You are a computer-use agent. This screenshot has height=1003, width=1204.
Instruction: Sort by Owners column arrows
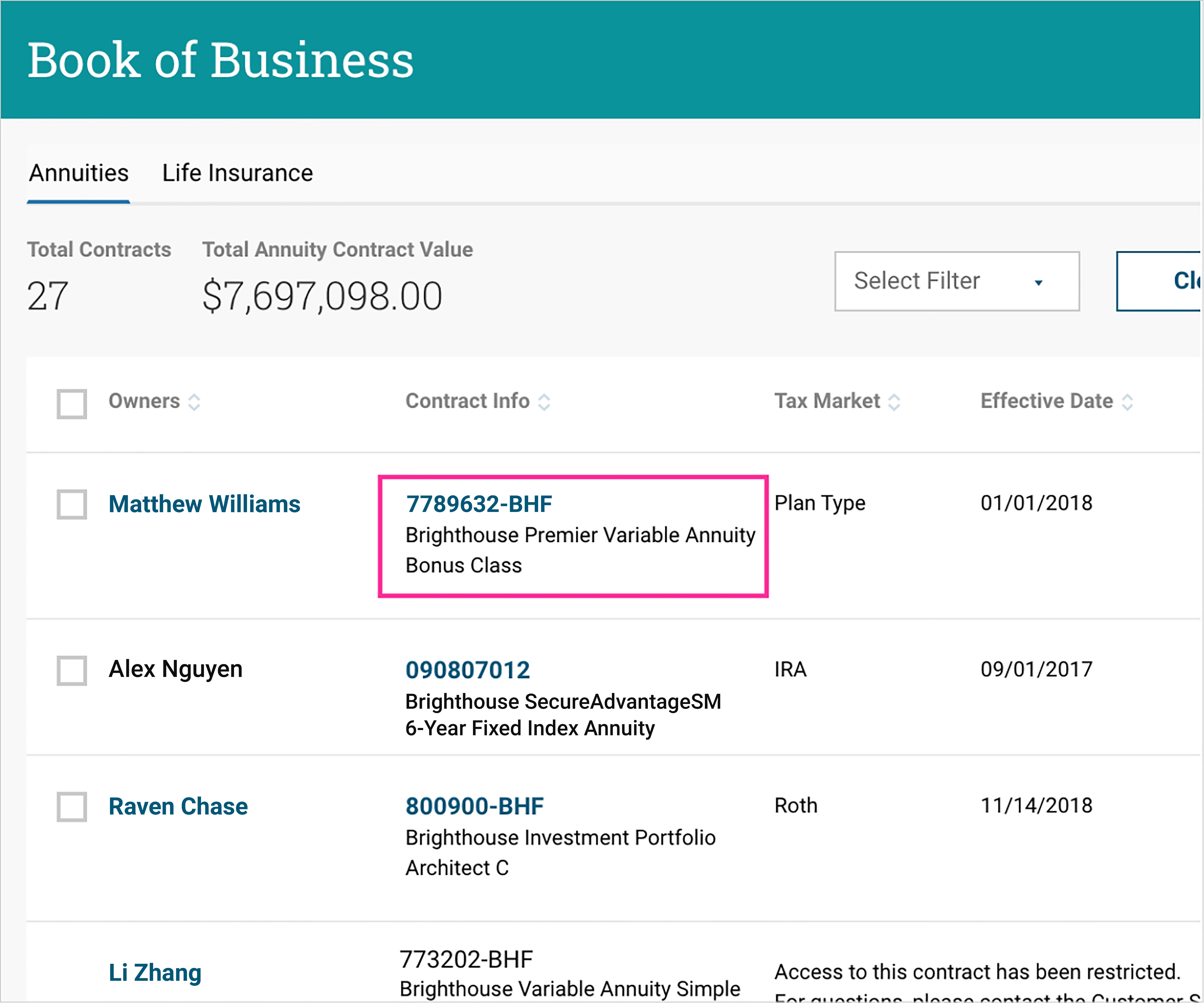click(194, 402)
